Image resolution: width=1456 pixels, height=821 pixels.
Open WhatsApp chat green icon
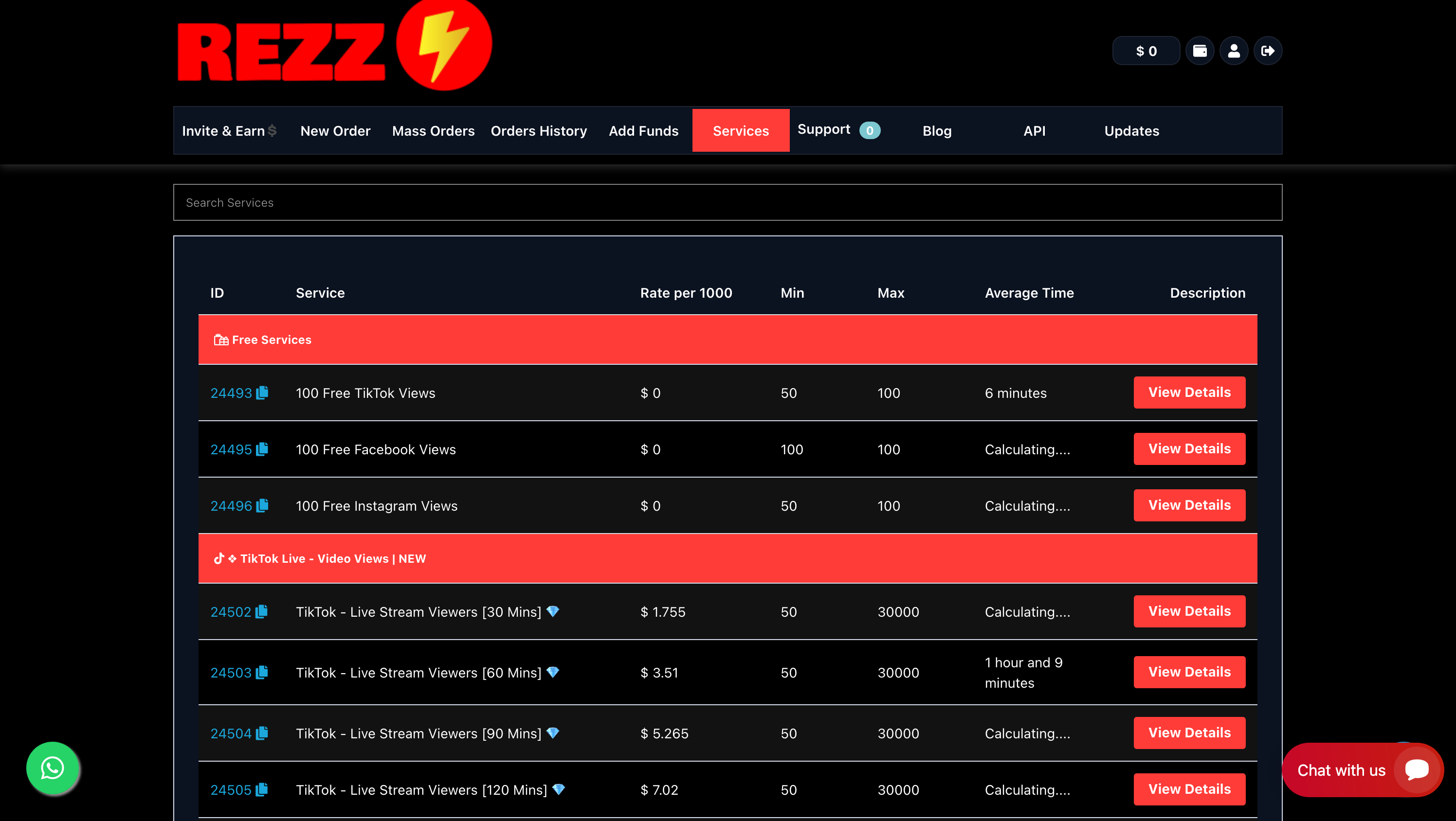coord(53,768)
